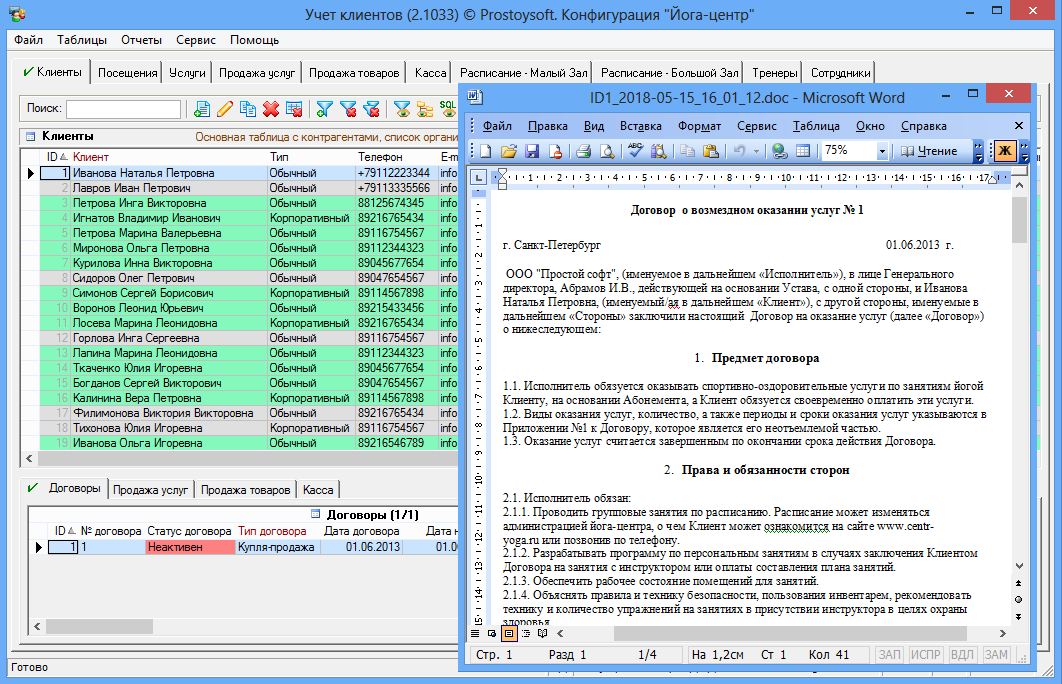1062x684 pixels.
Task: Click the Open folder icon in Word
Action: (x=509, y=151)
